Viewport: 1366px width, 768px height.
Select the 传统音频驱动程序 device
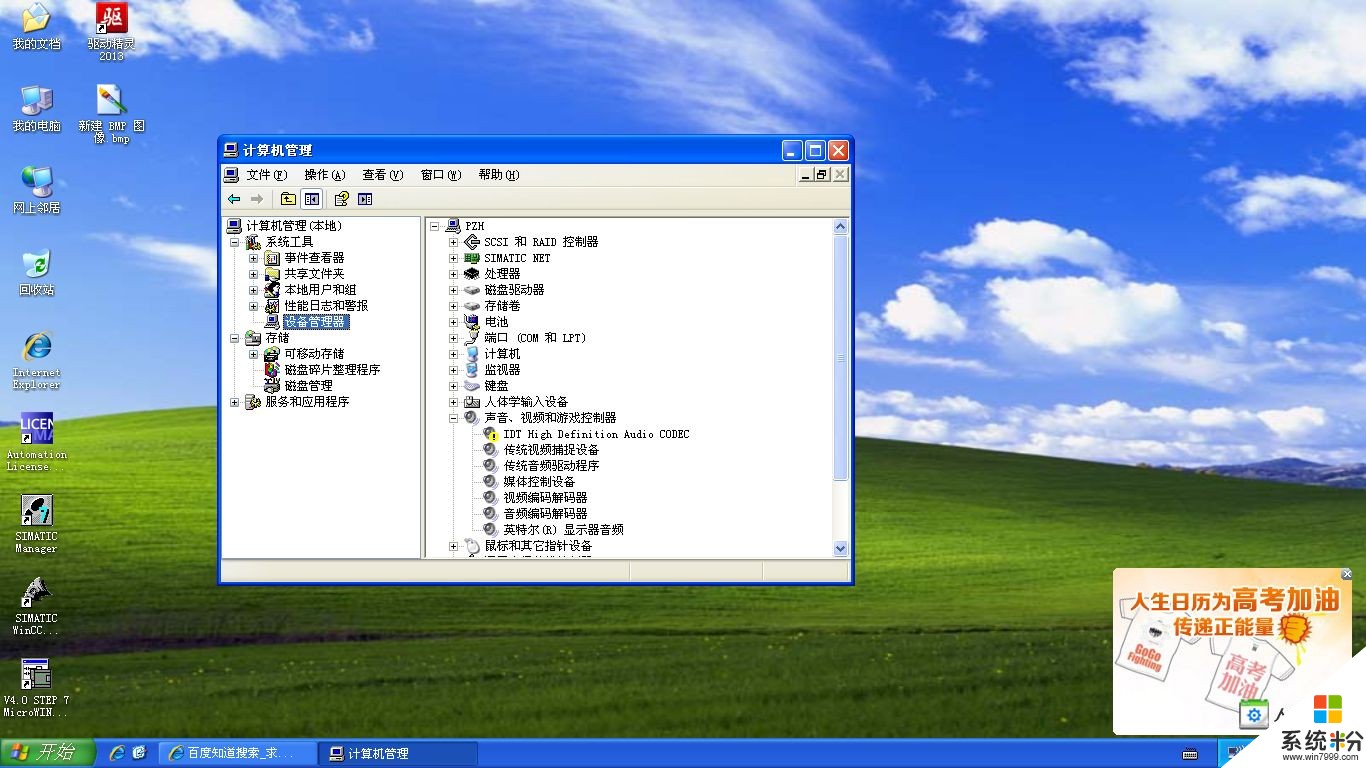pos(551,466)
